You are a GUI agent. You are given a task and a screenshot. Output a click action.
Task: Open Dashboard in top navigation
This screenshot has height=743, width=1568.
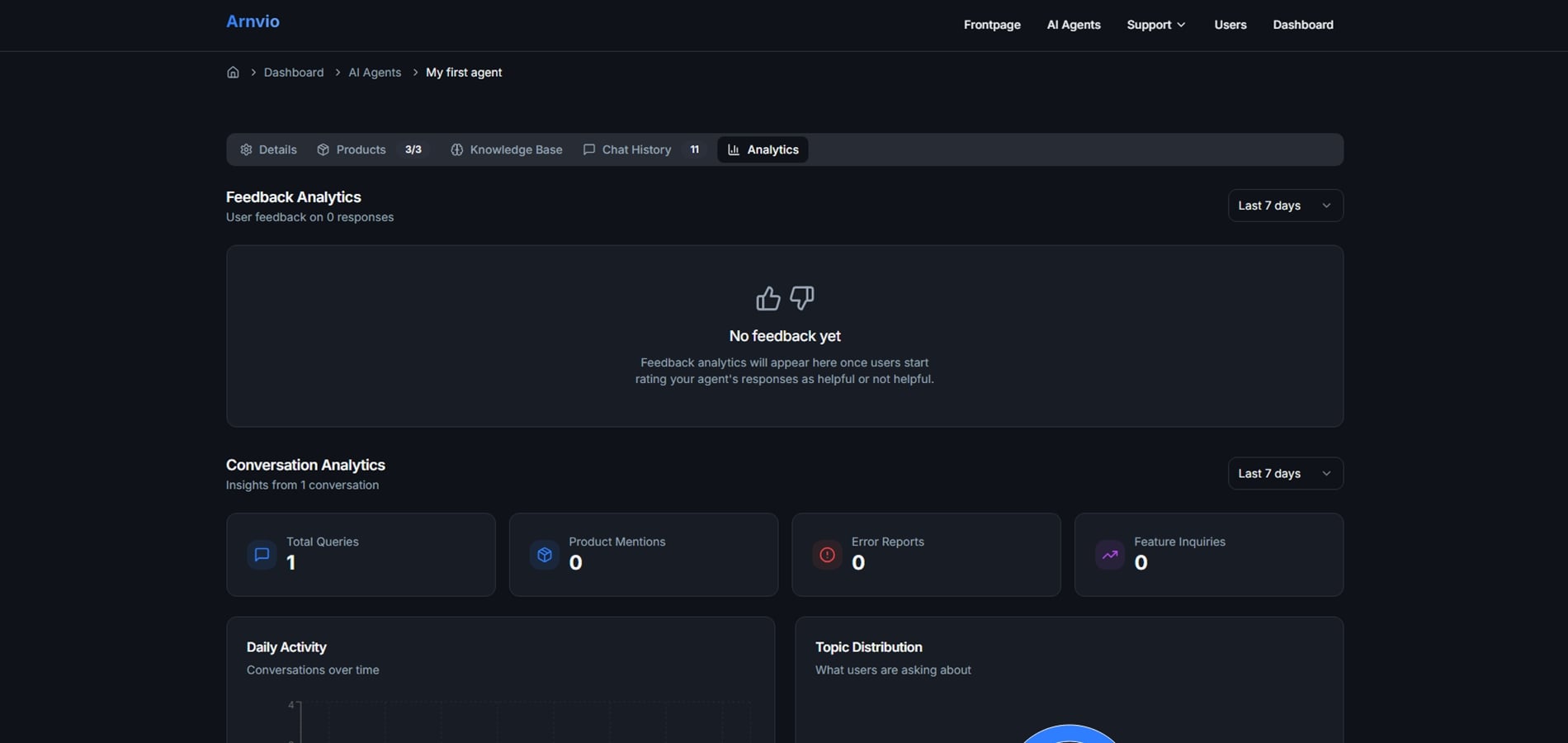point(1303,25)
